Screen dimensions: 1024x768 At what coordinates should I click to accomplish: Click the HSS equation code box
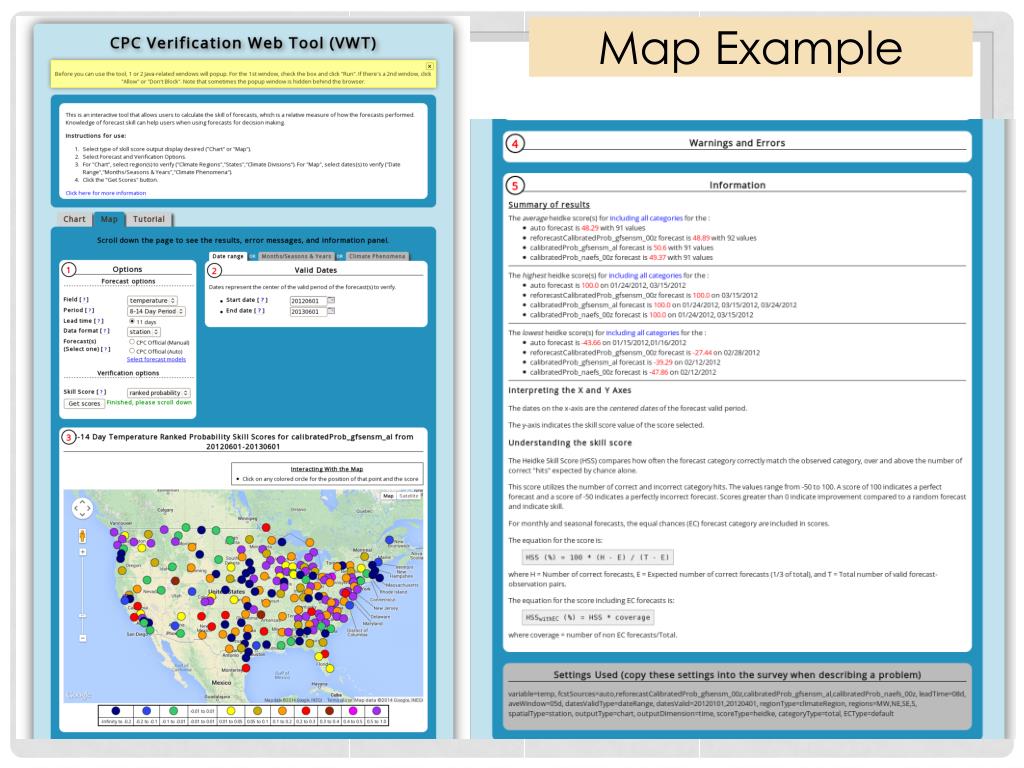point(597,557)
